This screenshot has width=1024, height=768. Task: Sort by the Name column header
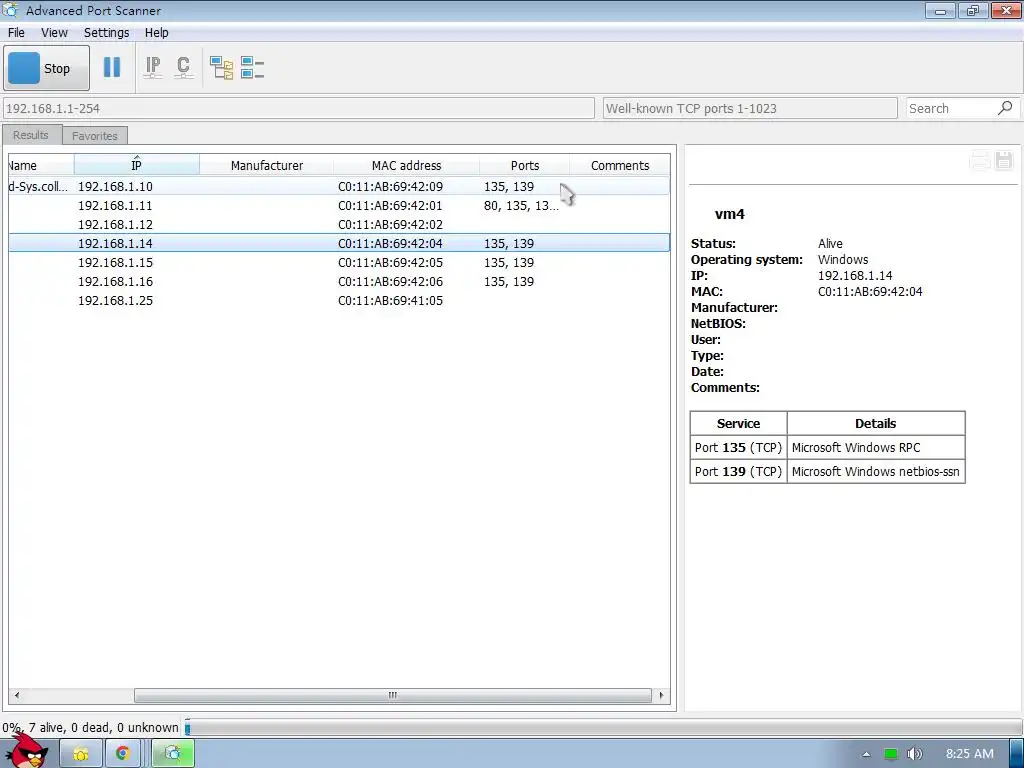[40, 165]
